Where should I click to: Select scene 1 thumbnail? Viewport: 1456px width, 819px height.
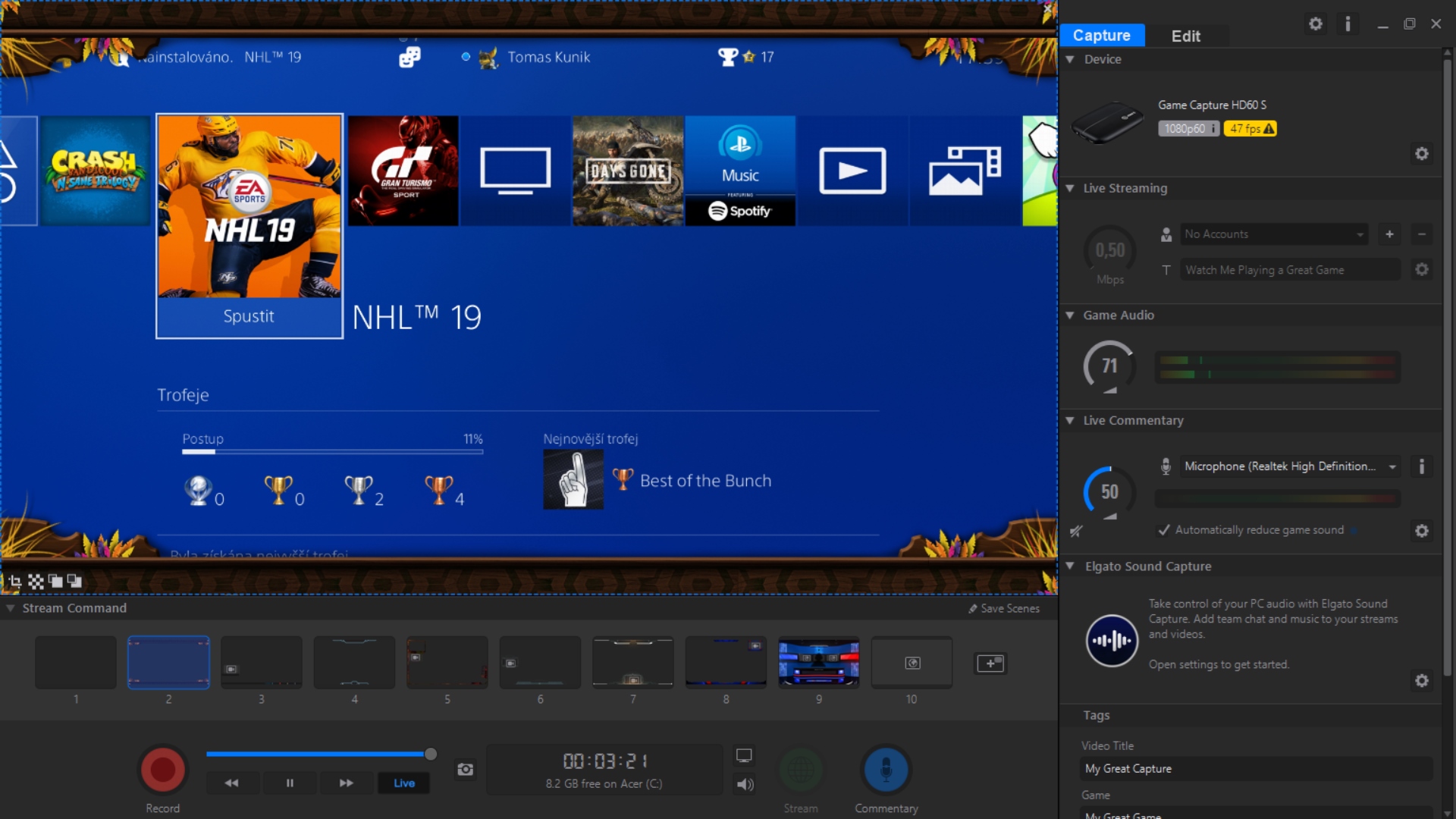[x=76, y=663]
